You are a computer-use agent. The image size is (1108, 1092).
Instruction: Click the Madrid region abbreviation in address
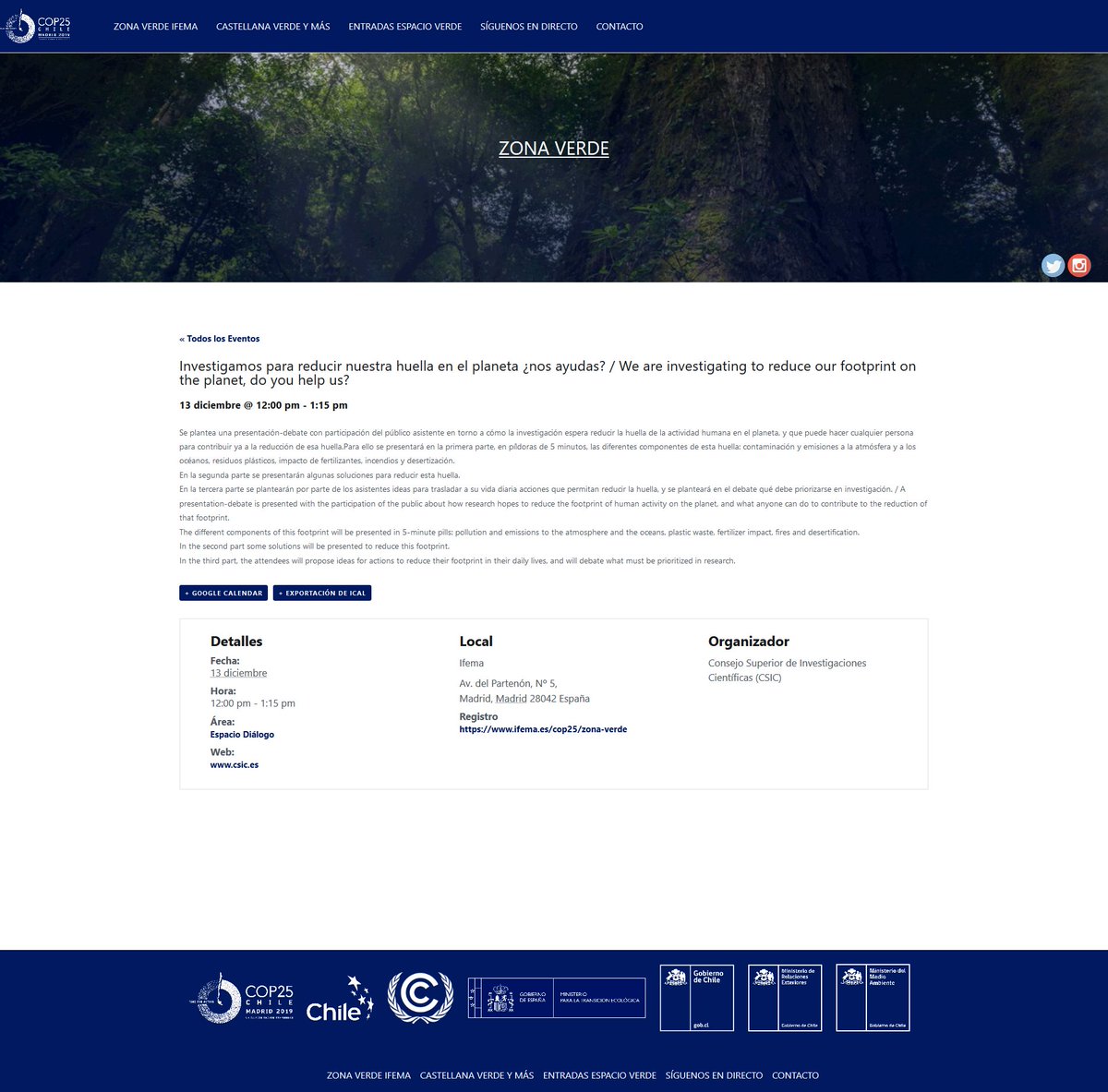(x=511, y=699)
